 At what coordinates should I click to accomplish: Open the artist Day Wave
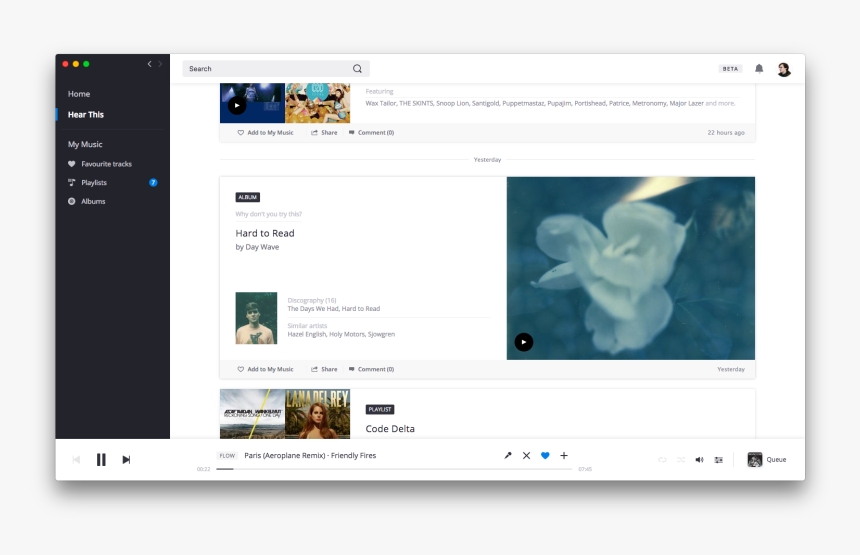click(262, 247)
